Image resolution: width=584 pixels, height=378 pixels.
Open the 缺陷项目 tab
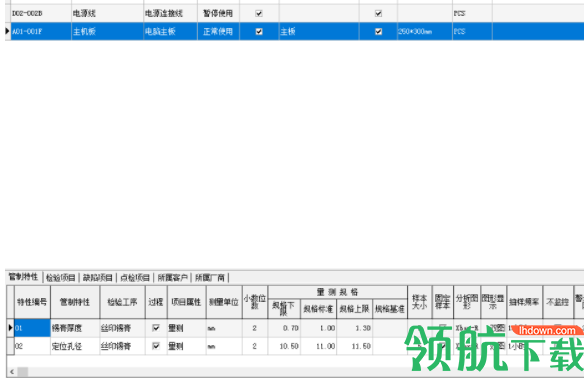(x=98, y=277)
